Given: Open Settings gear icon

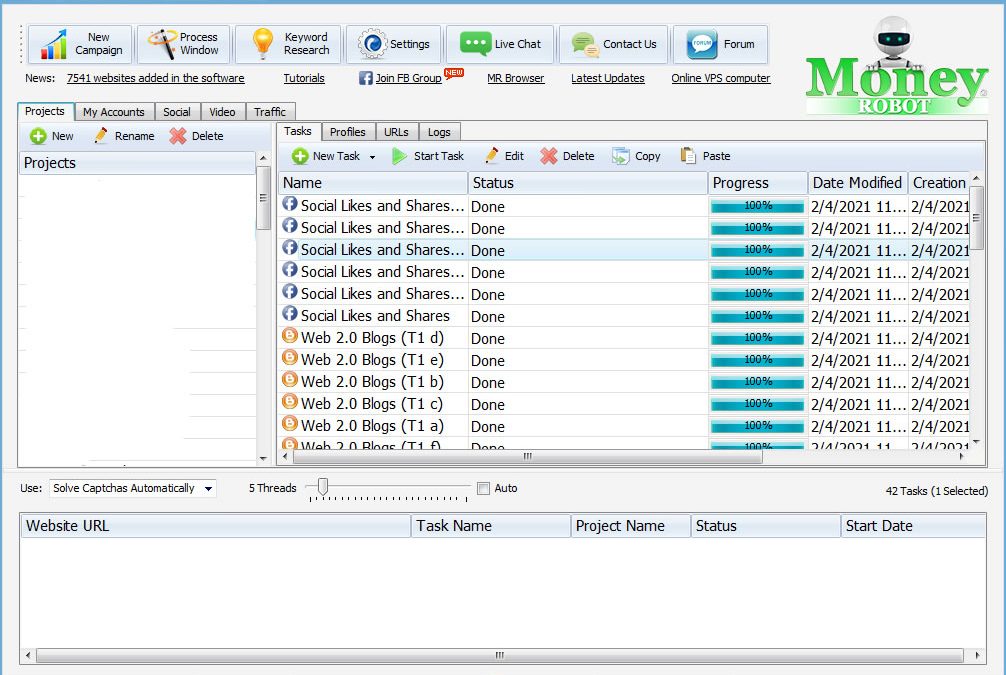Looking at the screenshot, I should coord(372,44).
